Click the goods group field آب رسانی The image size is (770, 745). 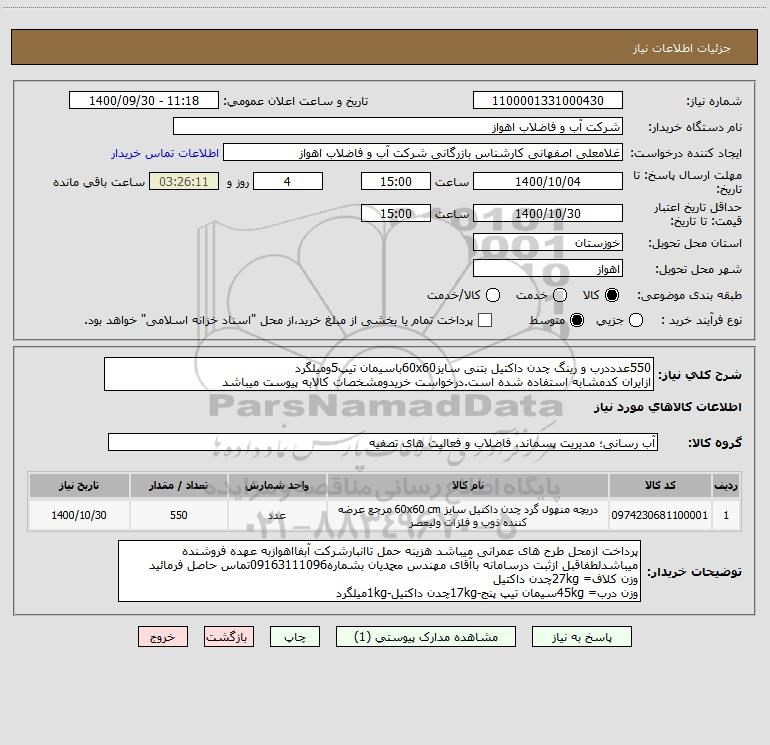[x=383, y=442]
